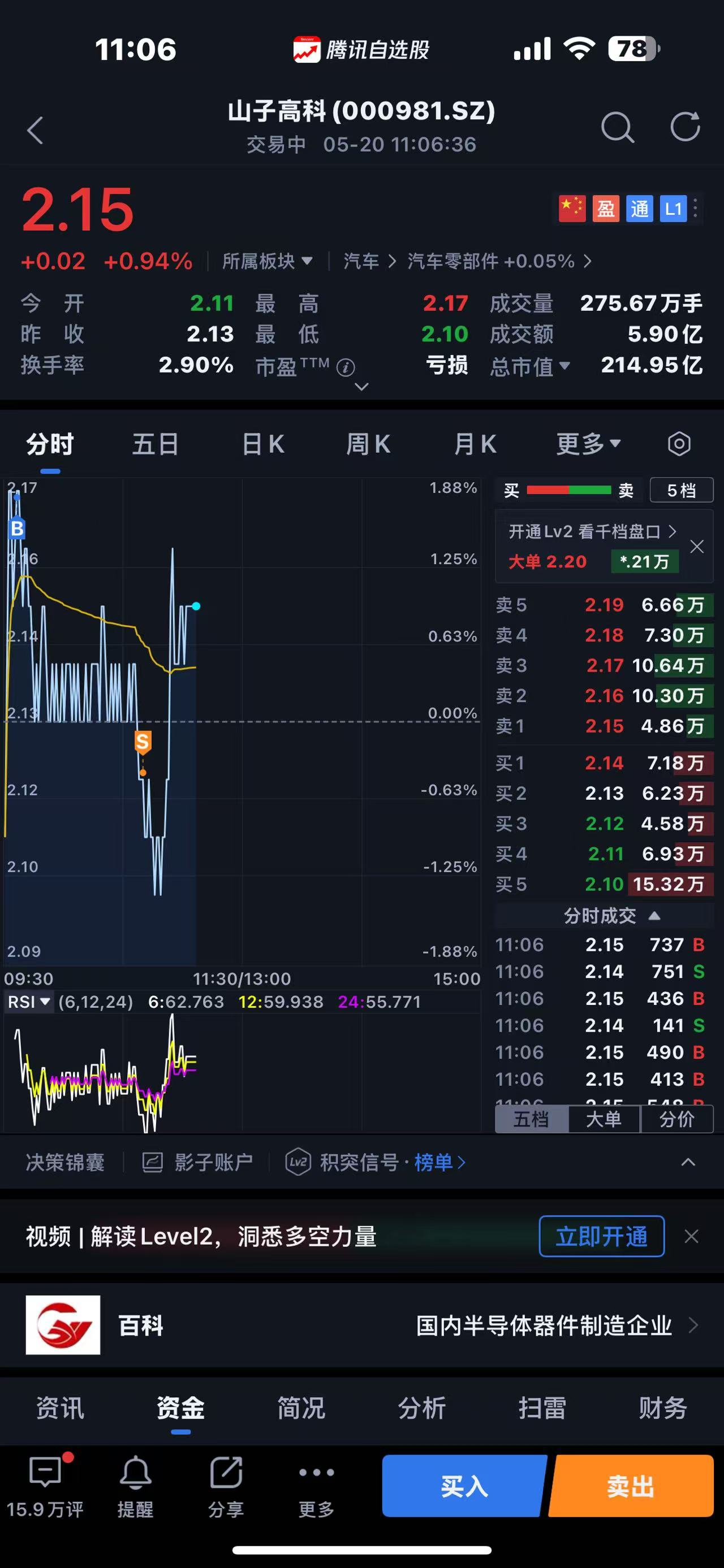
Task: Tap the 立即开通 button
Action: pyautogui.click(x=602, y=1236)
